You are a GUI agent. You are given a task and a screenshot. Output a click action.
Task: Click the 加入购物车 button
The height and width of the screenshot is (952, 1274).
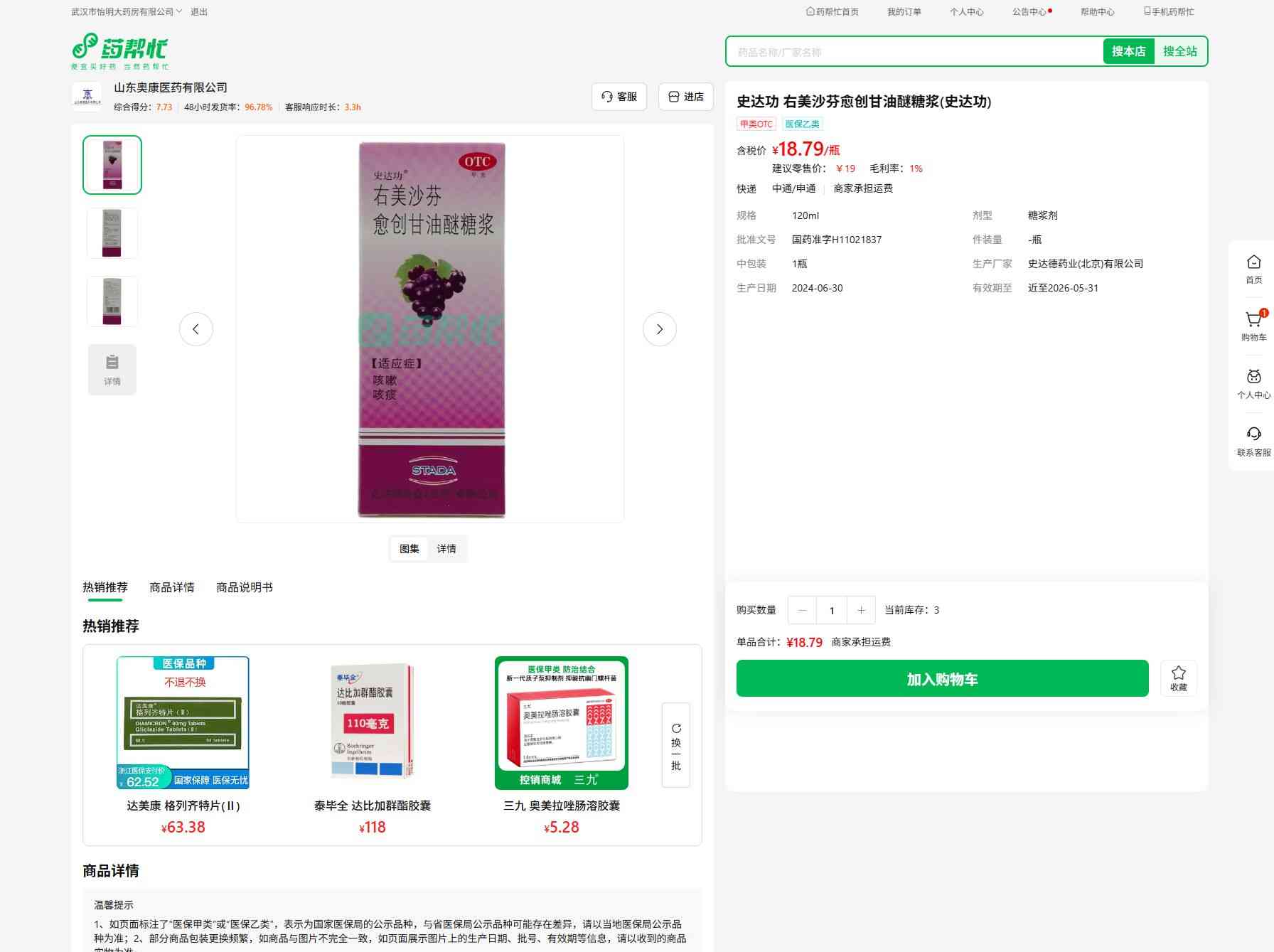point(942,679)
